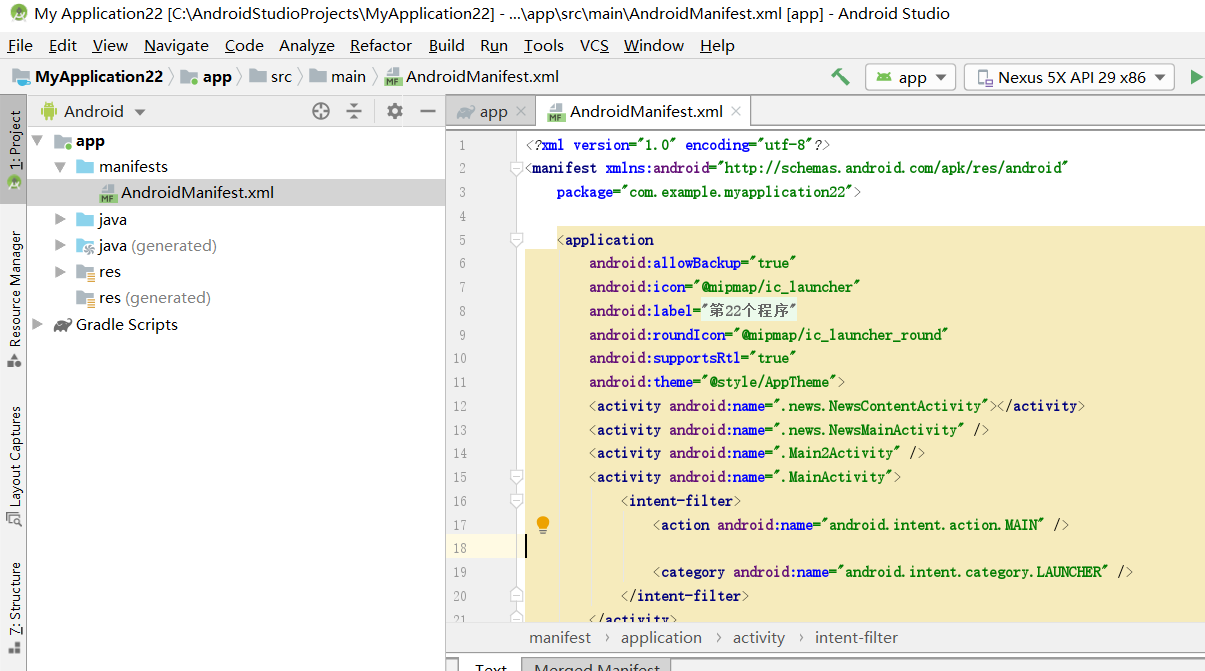Viewport: 1205px width, 671px height.
Task: Open the Refactor menu
Action: 380,45
